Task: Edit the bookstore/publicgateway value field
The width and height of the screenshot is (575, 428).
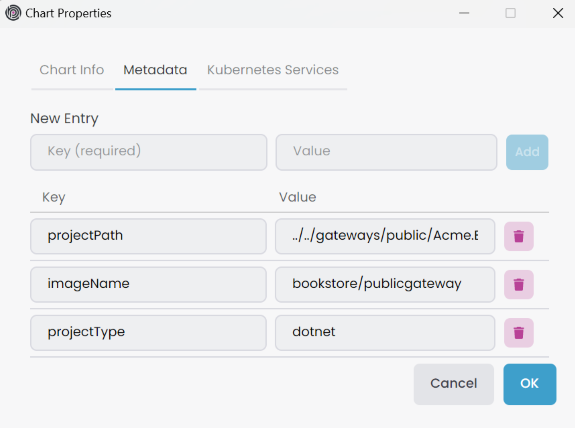Action: tap(385, 285)
